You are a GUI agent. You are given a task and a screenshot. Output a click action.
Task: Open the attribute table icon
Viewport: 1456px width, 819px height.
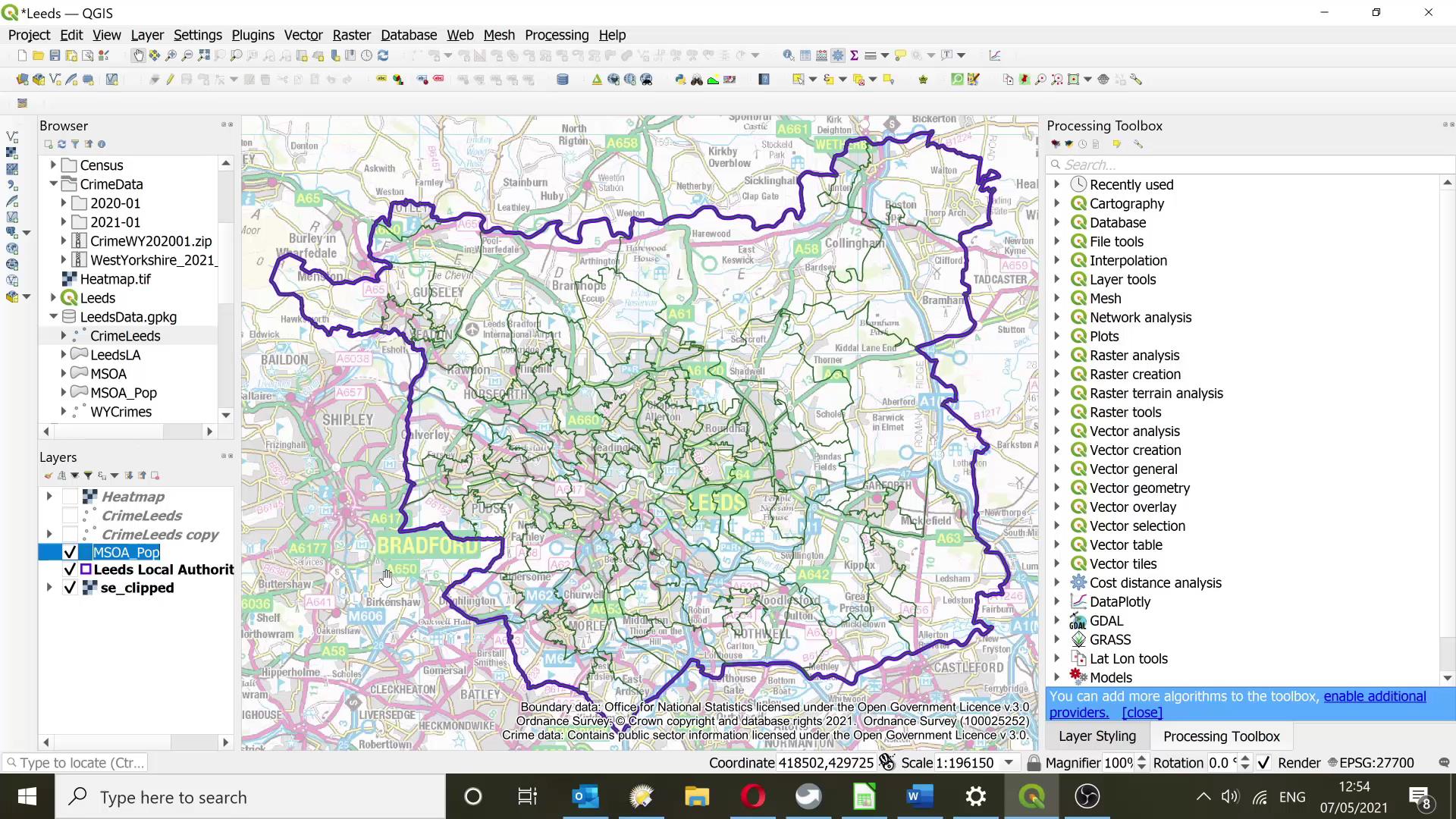click(805, 55)
